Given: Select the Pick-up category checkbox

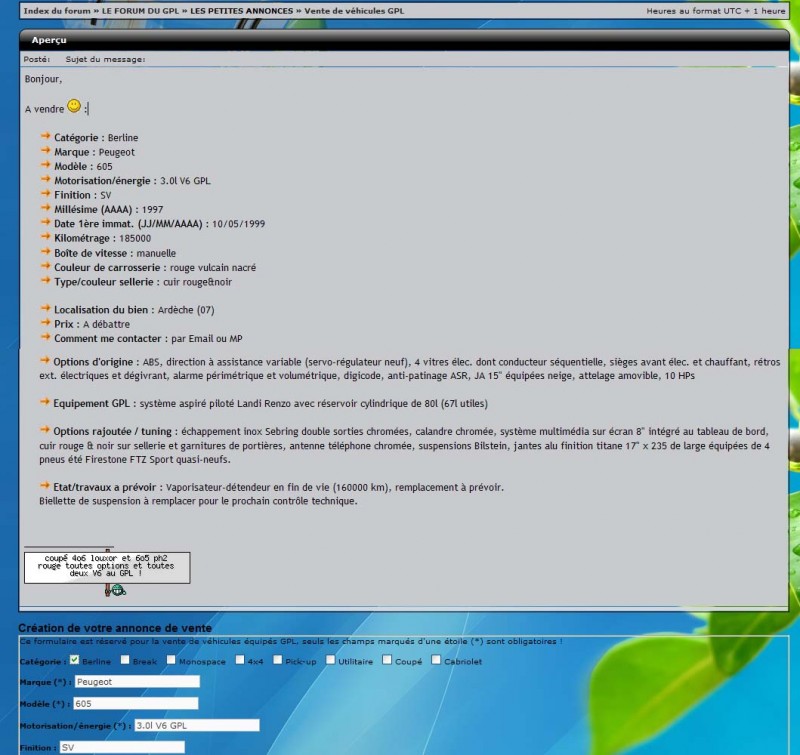Looking at the screenshot, I should 277,660.
